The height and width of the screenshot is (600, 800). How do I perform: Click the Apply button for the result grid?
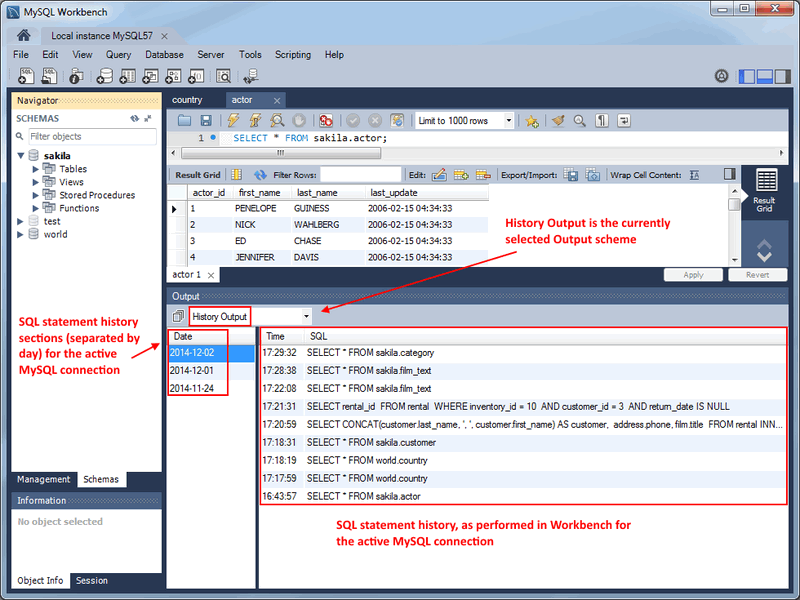point(693,274)
